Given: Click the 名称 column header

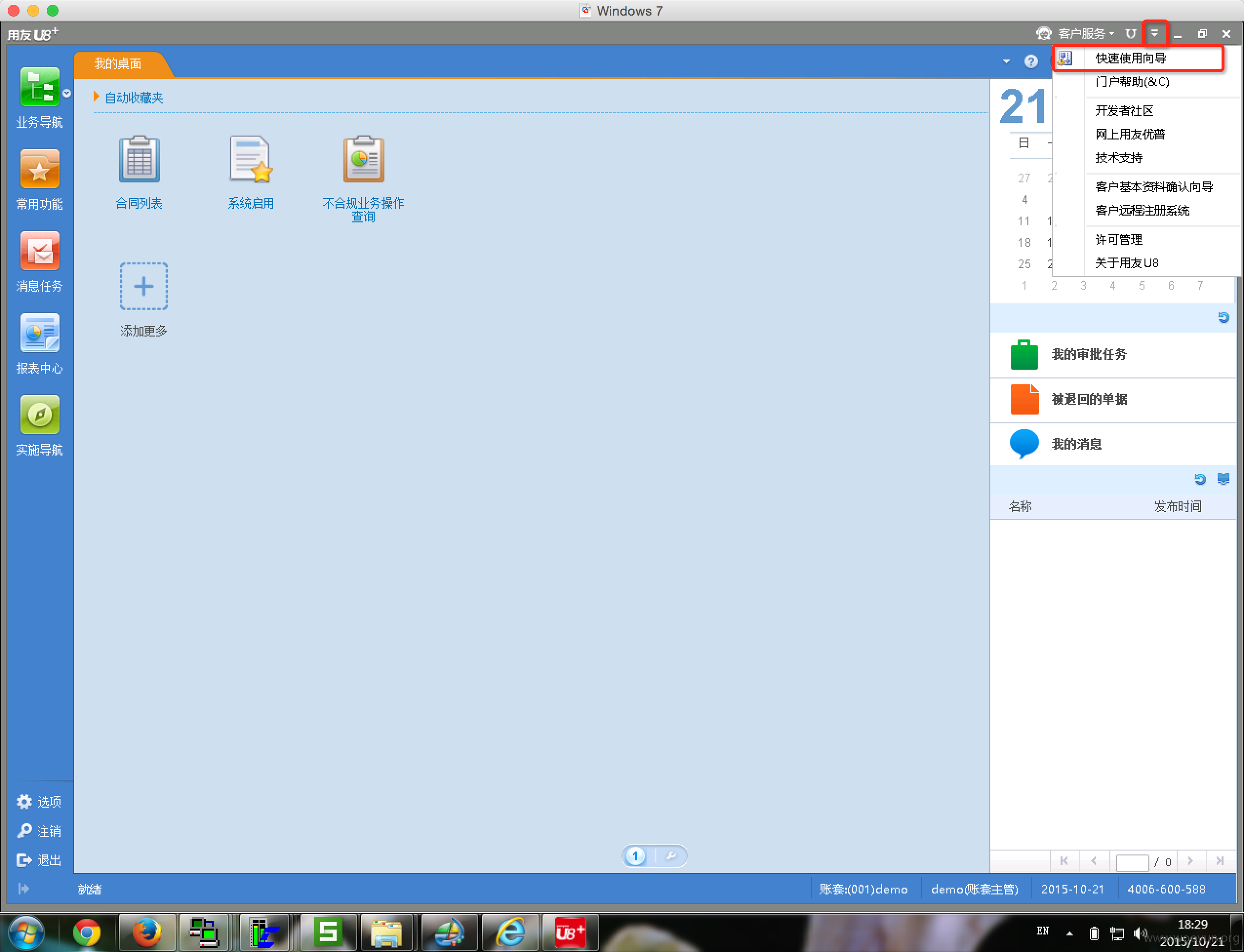Looking at the screenshot, I should coord(1021,506).
